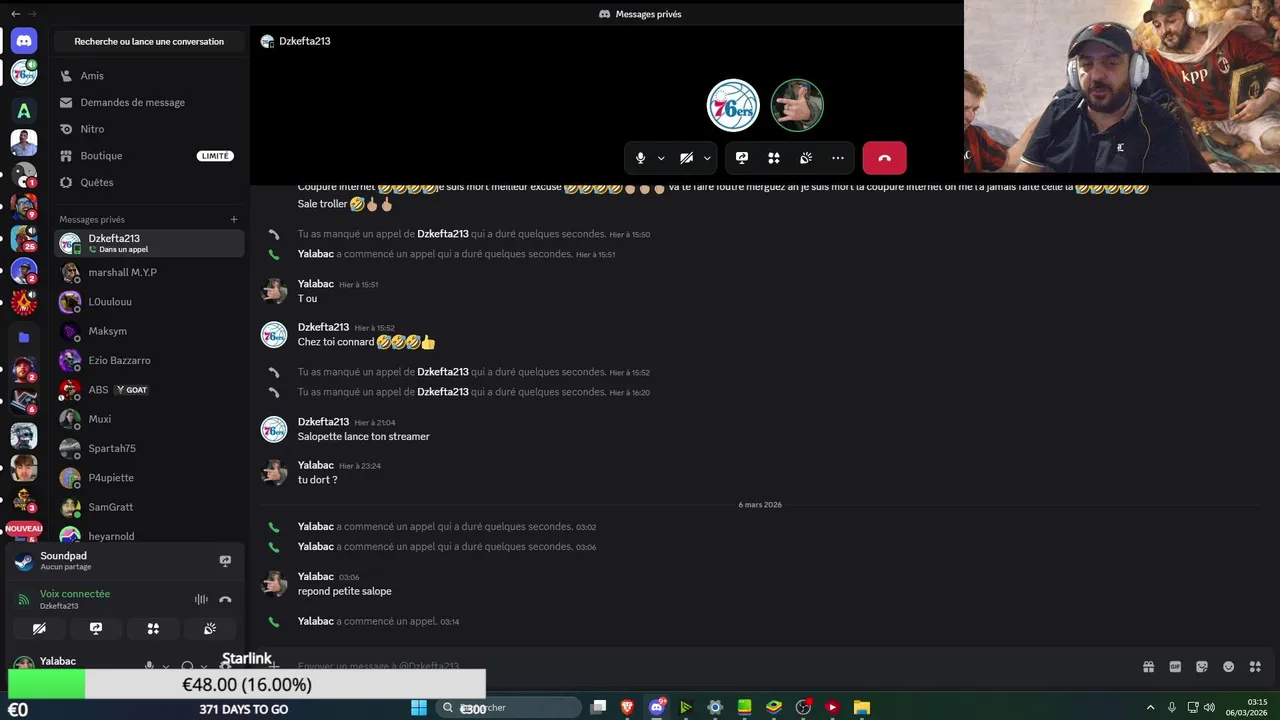The width and height of the screenshot is (1280, 720).
Task: Open conversation with heyarnold
Action: click(x=149, y=536)
